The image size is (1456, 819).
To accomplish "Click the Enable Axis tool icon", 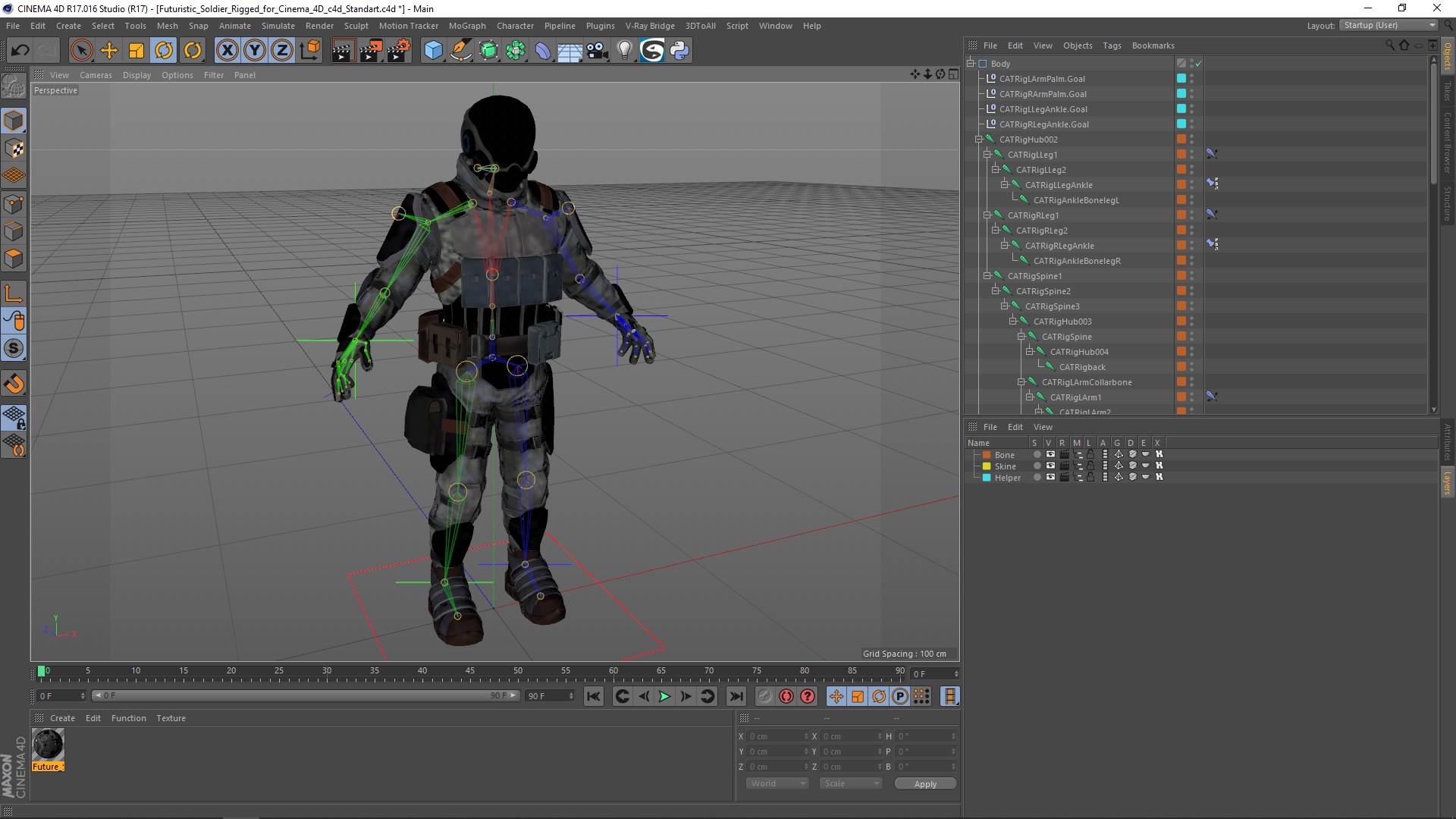I will point(14,293).
